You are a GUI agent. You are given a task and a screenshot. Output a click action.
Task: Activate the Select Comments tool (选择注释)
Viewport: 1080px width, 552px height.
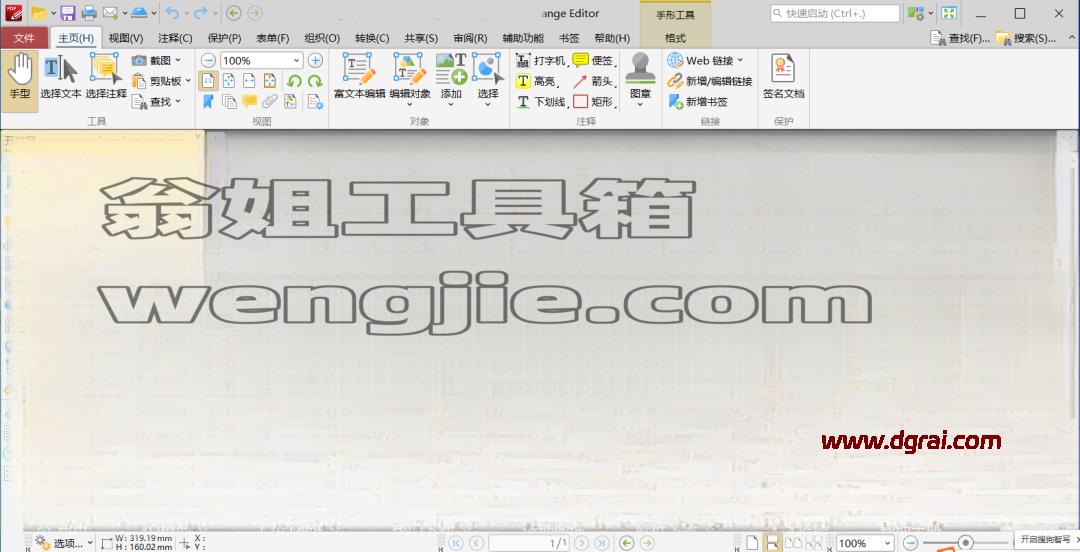click(106, 77)
